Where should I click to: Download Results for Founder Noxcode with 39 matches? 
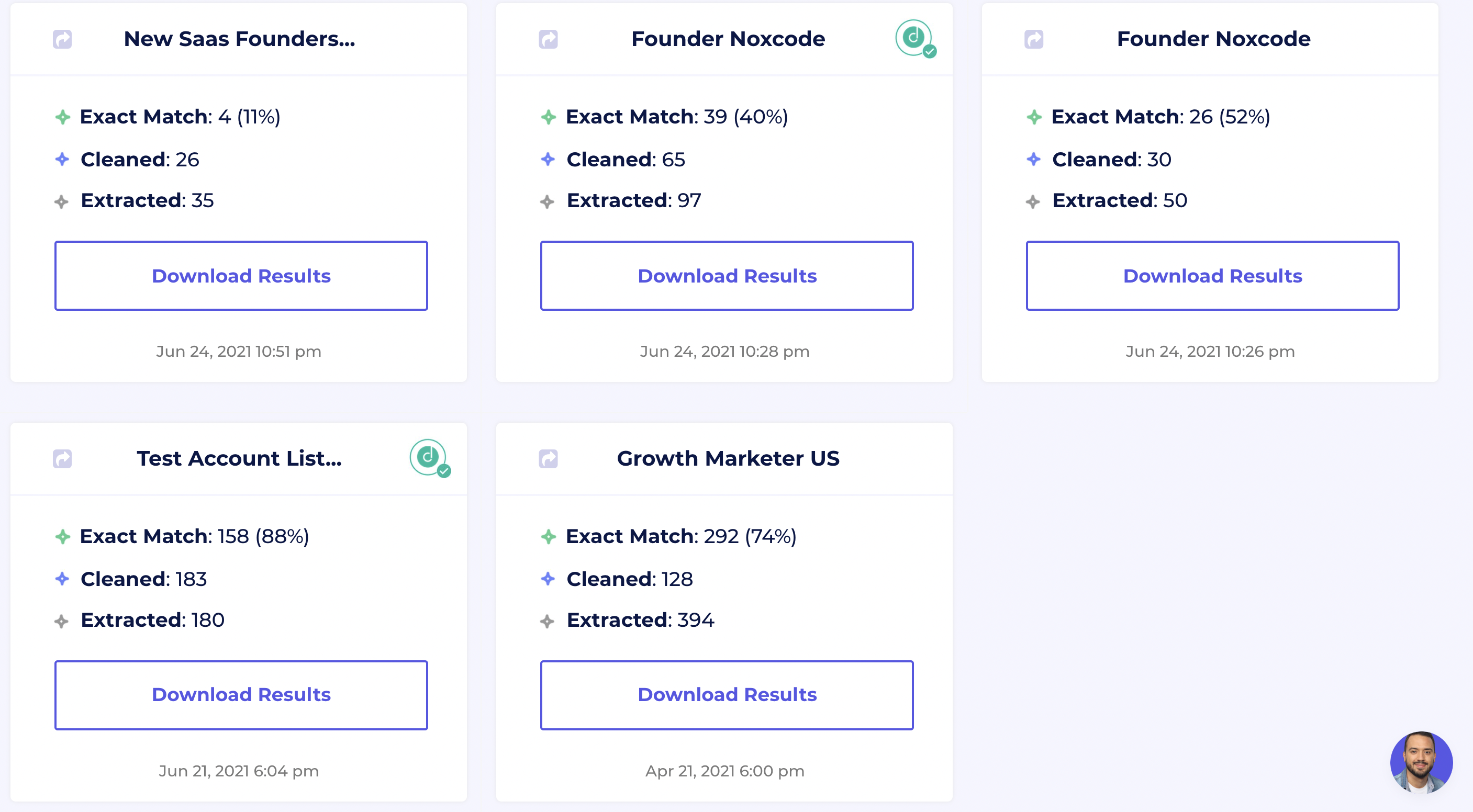(x=726, y=276)
